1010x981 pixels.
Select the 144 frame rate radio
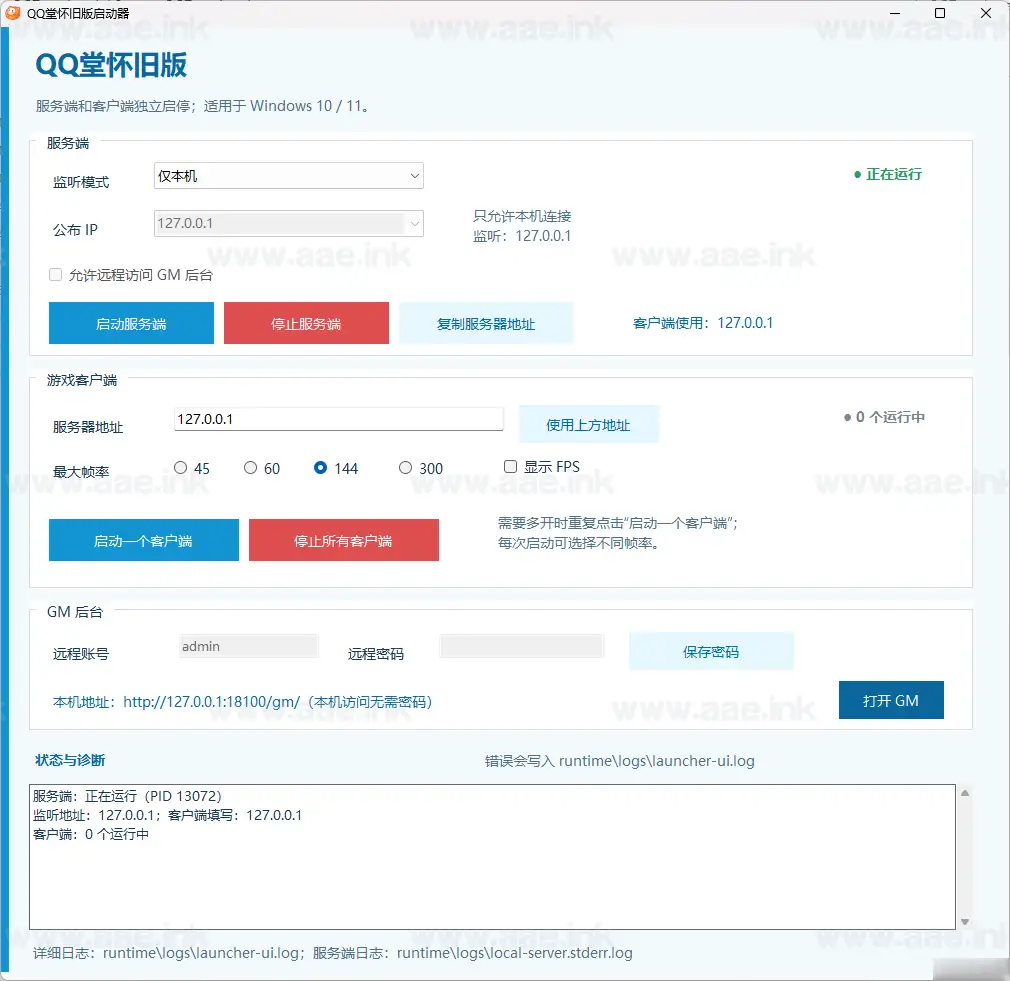(320, 468)
